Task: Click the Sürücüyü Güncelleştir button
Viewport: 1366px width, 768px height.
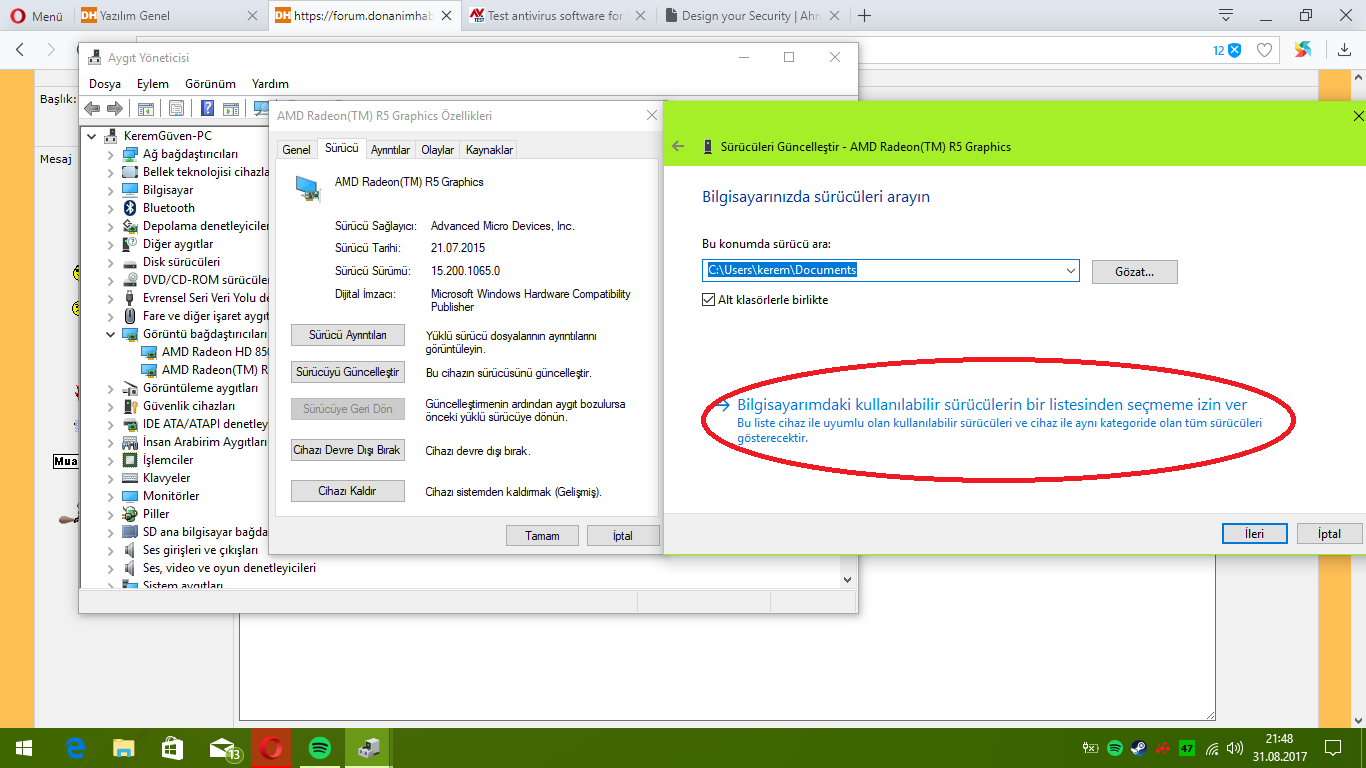Action: tap(347, 372)
